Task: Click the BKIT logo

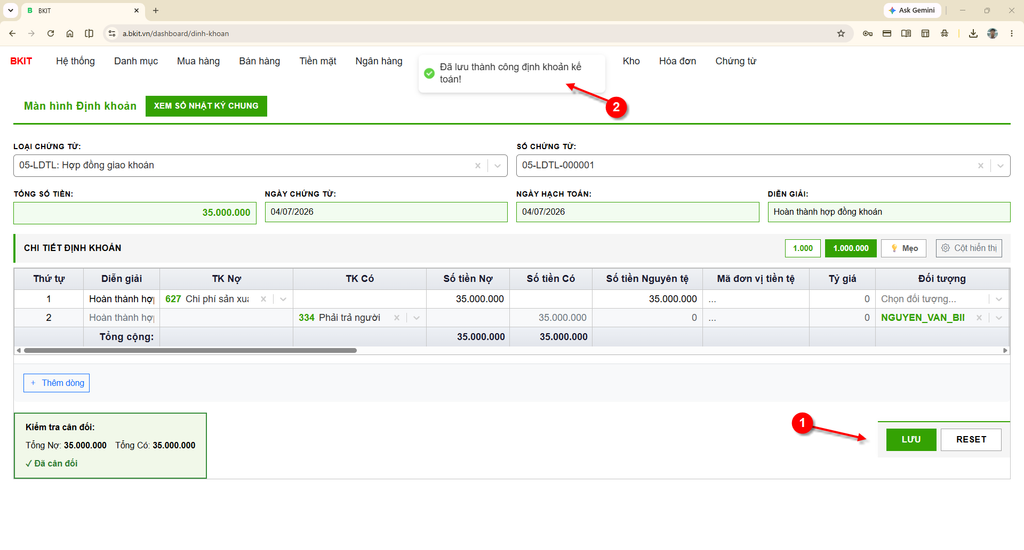Action: click(x=21, y=61)
